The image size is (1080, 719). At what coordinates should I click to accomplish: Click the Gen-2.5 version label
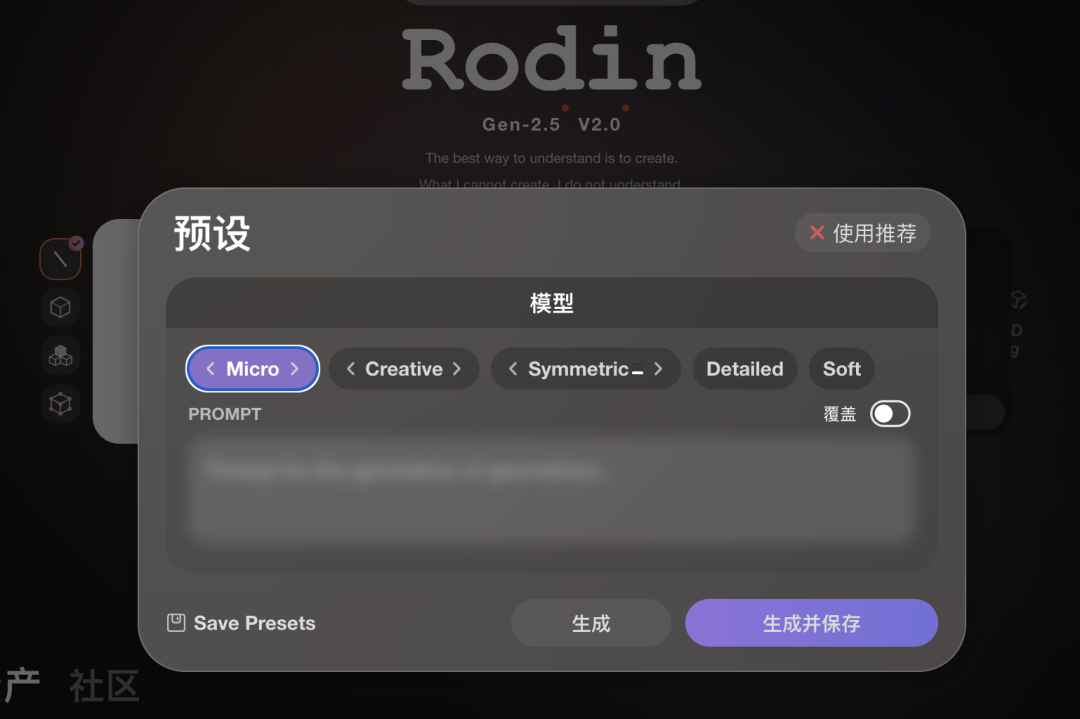(521, 125)
